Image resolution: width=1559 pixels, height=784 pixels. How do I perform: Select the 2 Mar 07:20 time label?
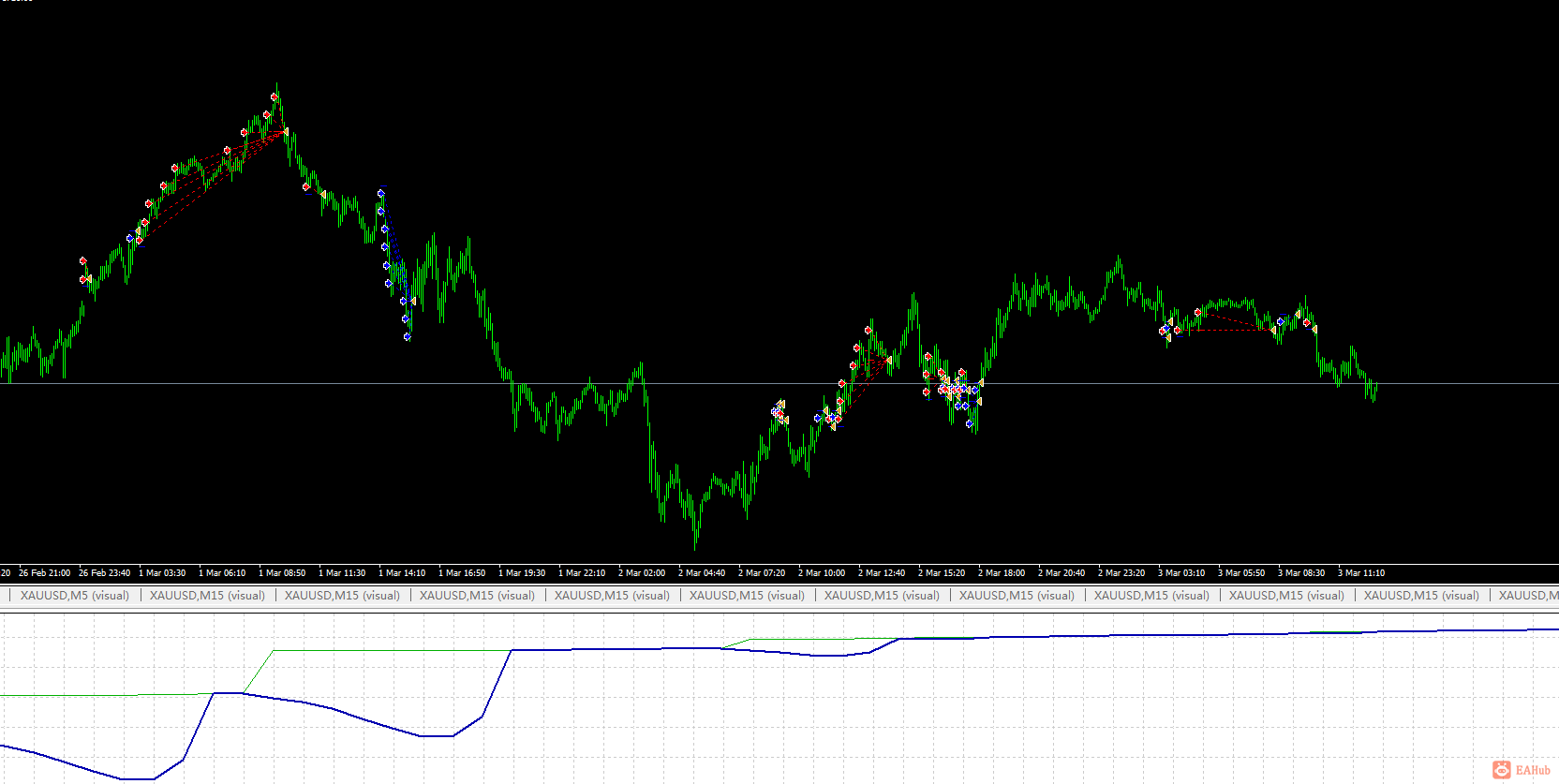[x=762, y=573]
